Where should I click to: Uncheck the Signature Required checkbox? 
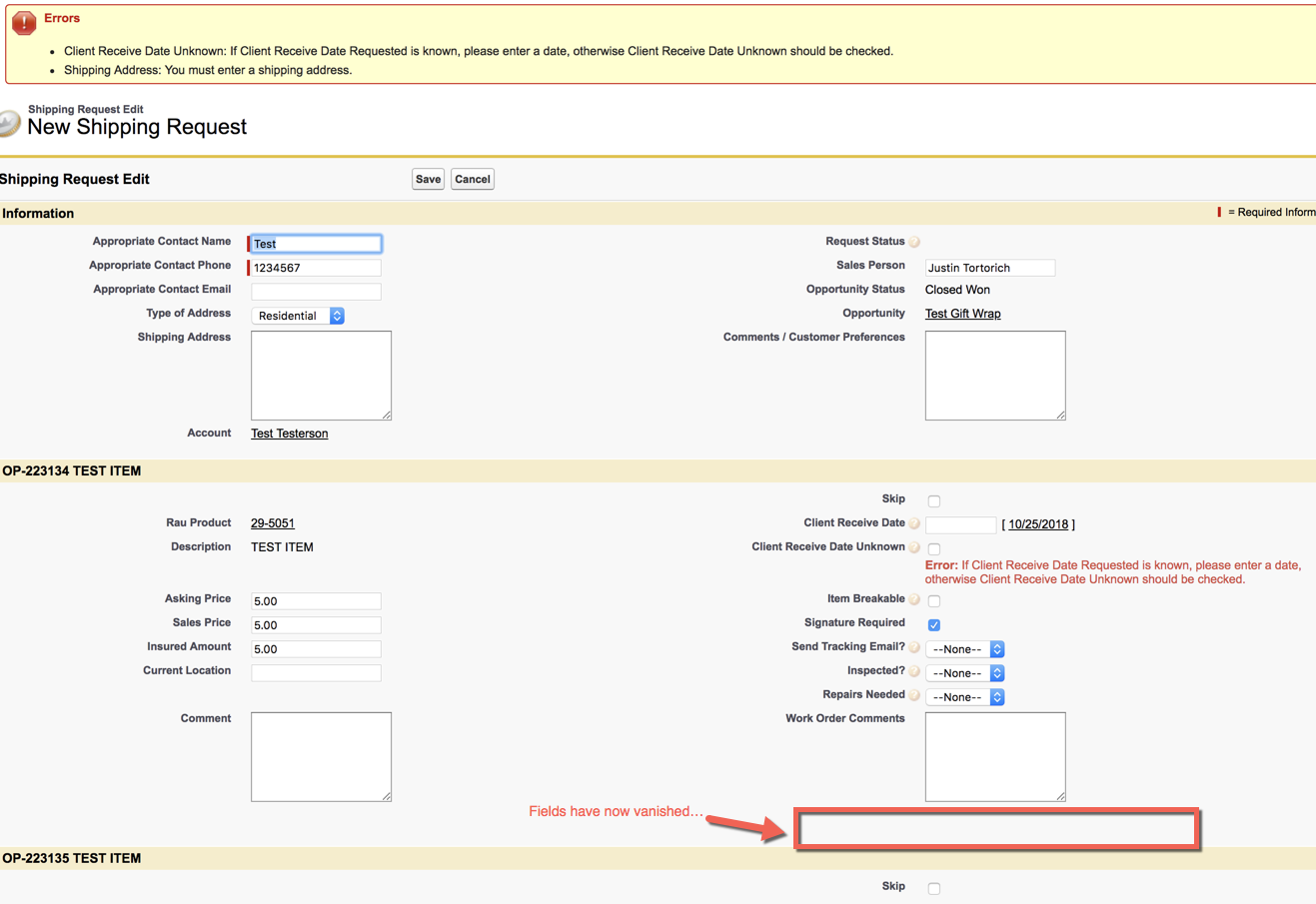(x=934, y=625)
